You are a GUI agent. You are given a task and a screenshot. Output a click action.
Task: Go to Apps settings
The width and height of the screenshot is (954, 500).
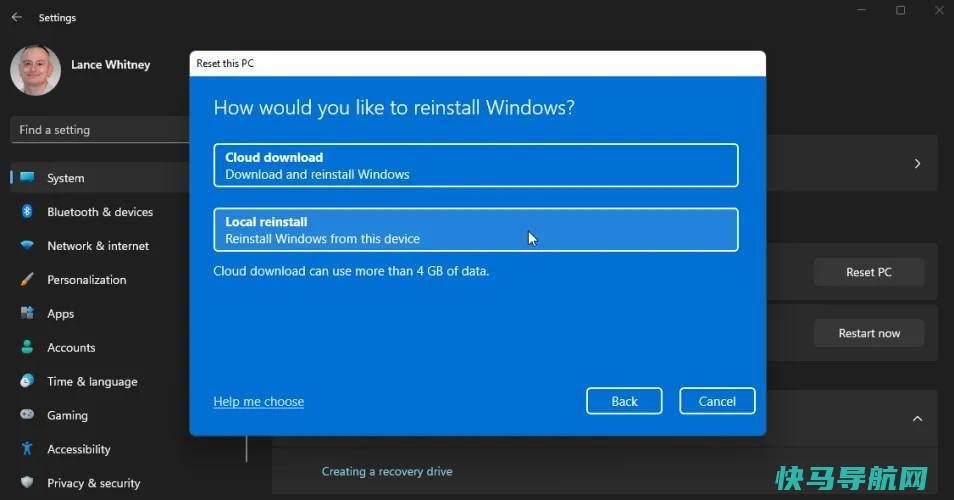pyautogui.click(x=61, y=314)
